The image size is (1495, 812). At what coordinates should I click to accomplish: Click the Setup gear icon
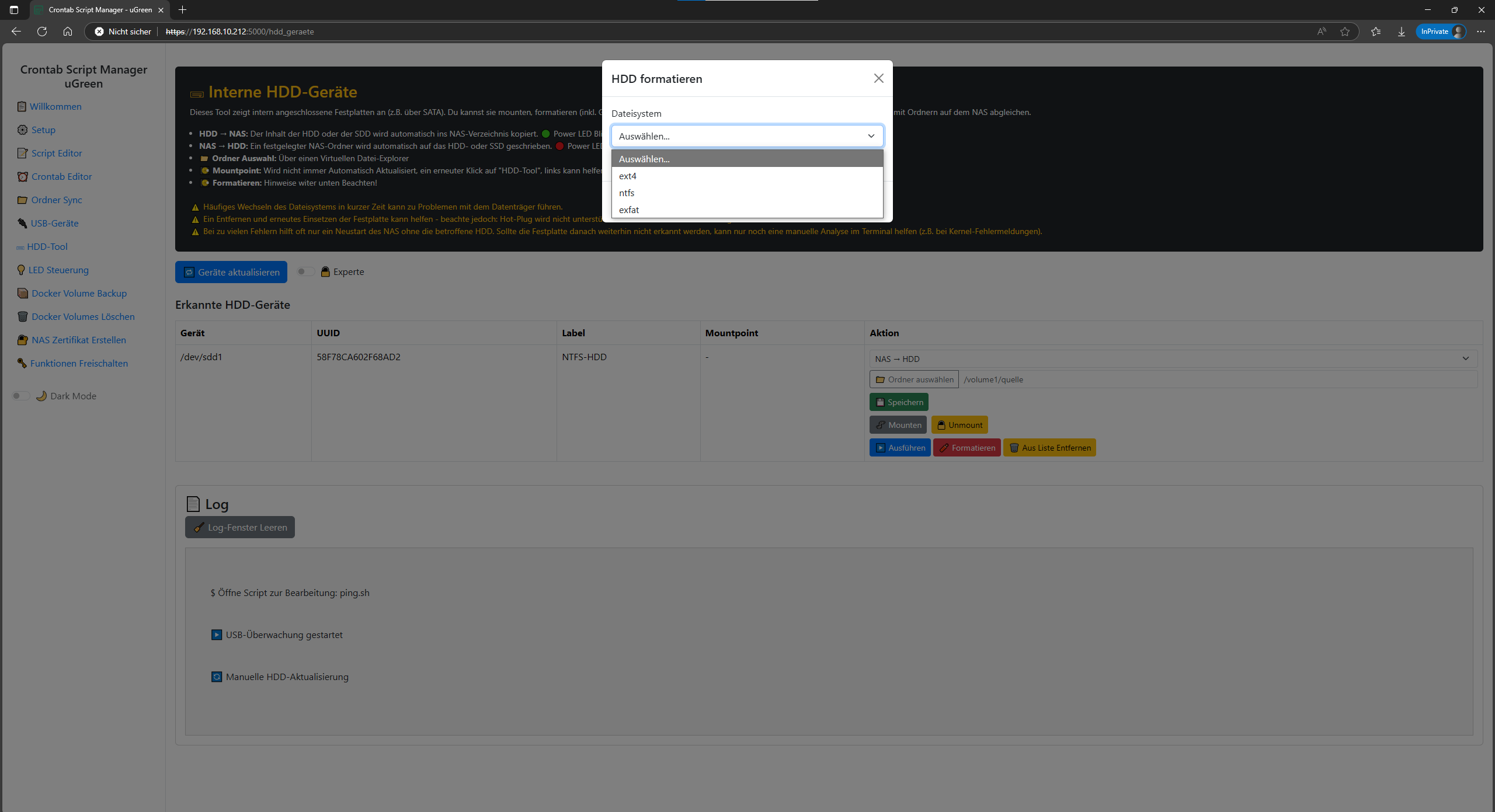[x=22, y=130]
